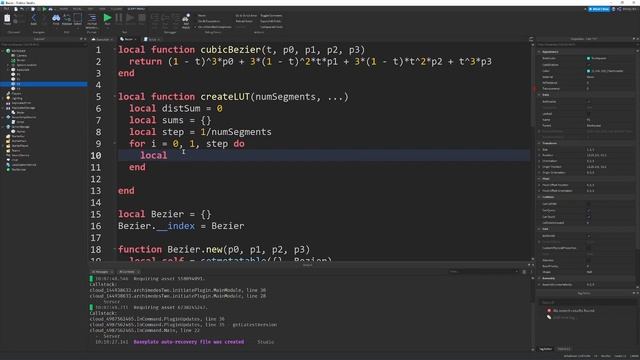Collapse the Workspace tree node
Screen dimensions: 640x360
pos(3,51)
